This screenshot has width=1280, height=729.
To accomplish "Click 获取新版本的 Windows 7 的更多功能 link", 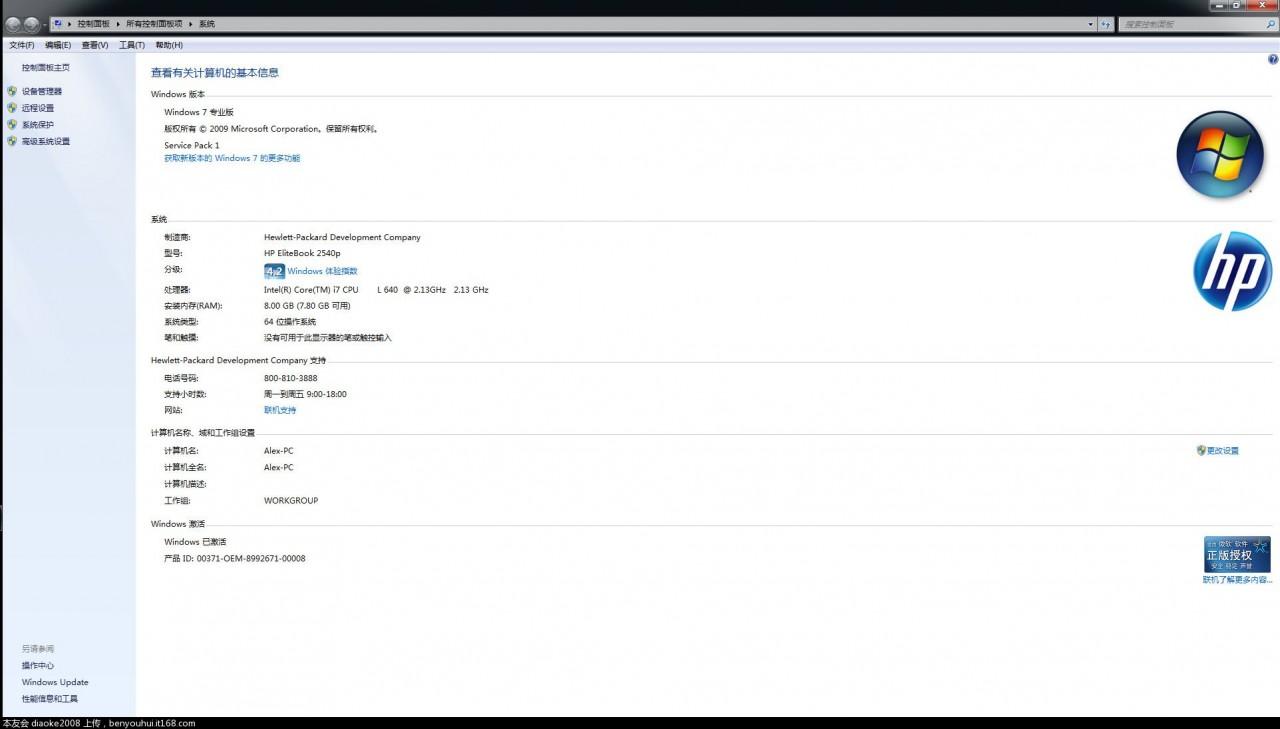I will pos(232,158).
